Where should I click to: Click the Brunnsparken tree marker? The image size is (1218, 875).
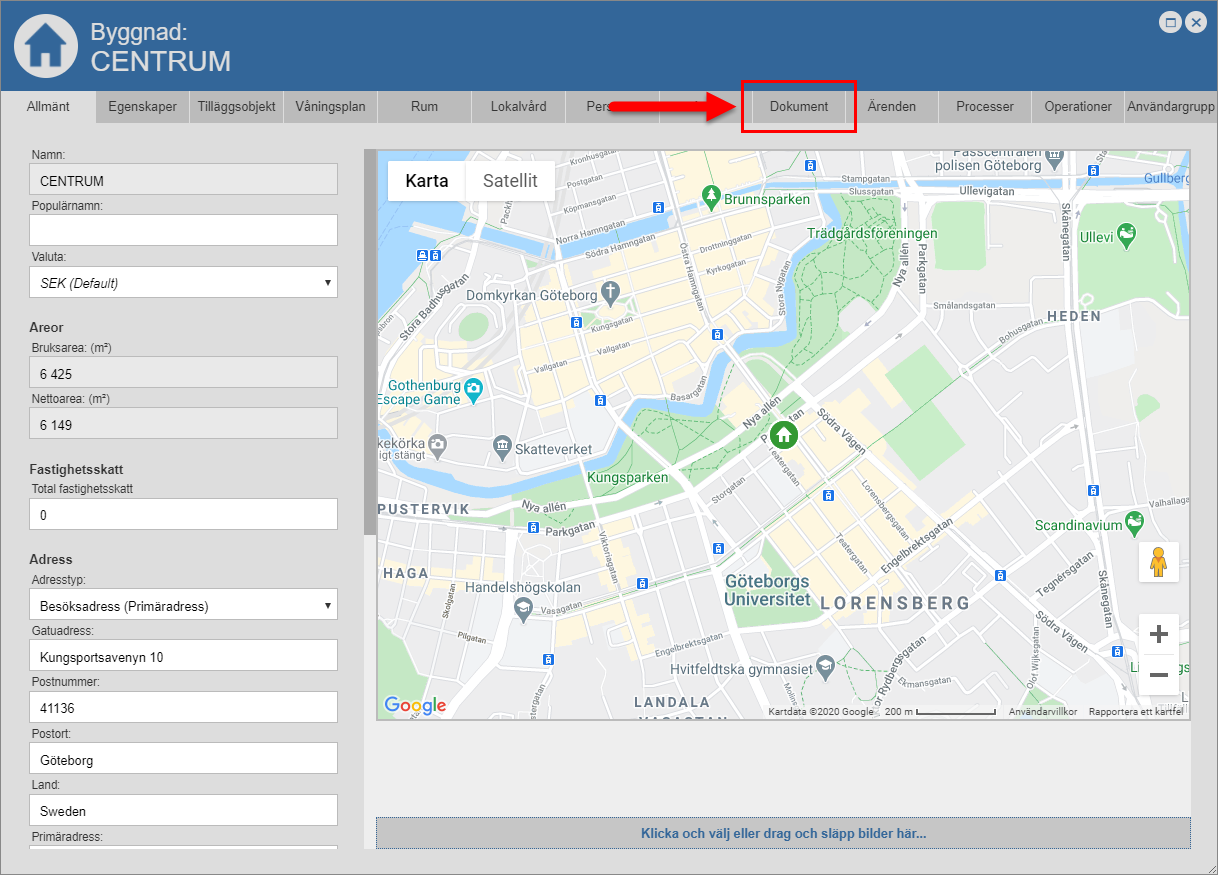tap(711, 194)
